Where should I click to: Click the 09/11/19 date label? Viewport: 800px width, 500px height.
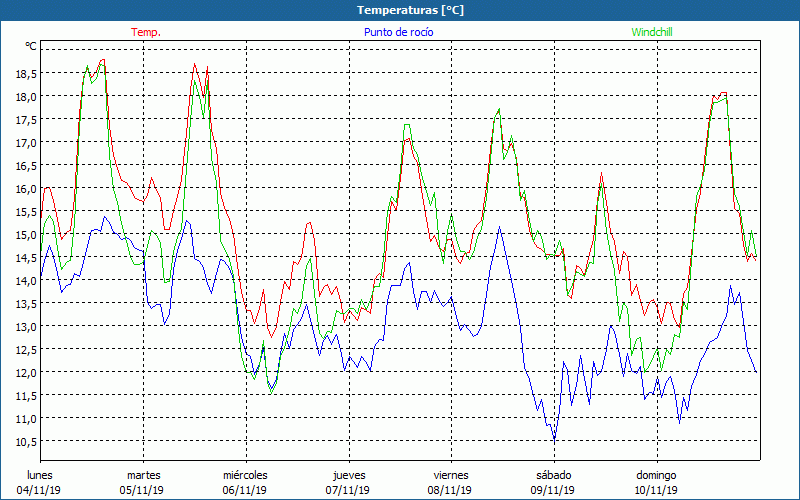tap(553, 490)
